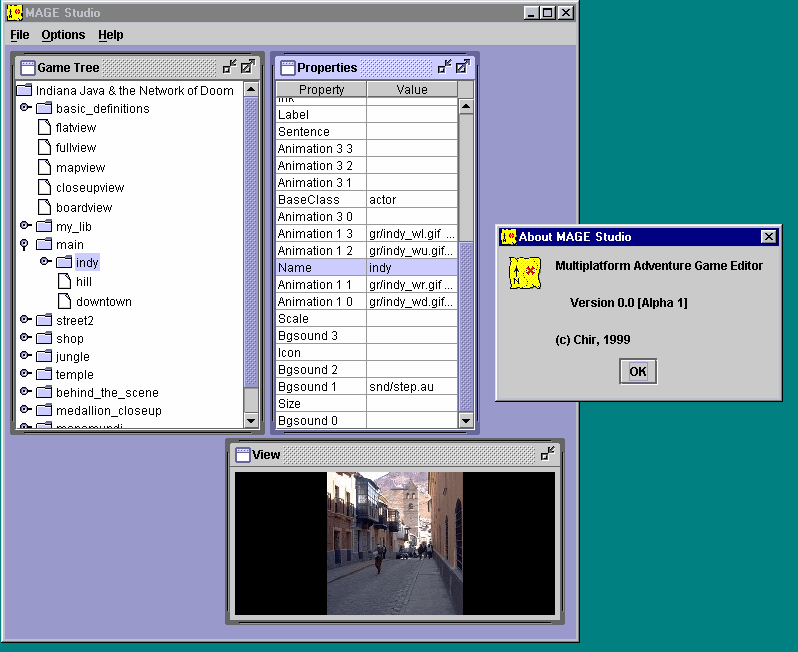The image size is (798, 652).
Task: Edit the BaseClass value 'actor'
Action: (x=412, y=200)
